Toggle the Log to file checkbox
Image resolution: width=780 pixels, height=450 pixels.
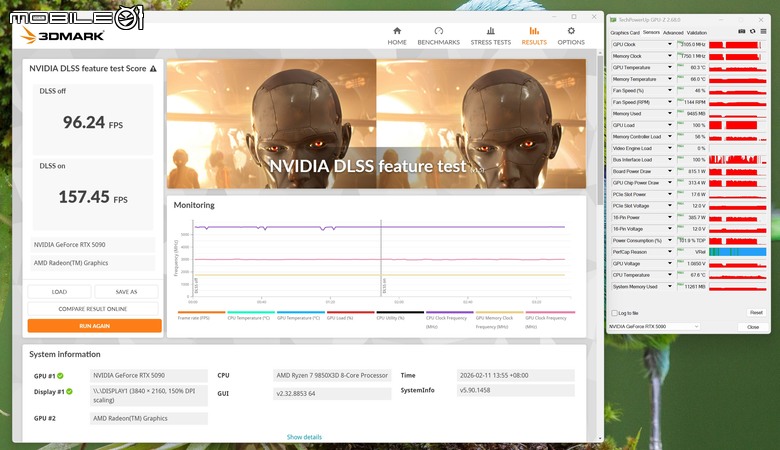pos(614,313)
